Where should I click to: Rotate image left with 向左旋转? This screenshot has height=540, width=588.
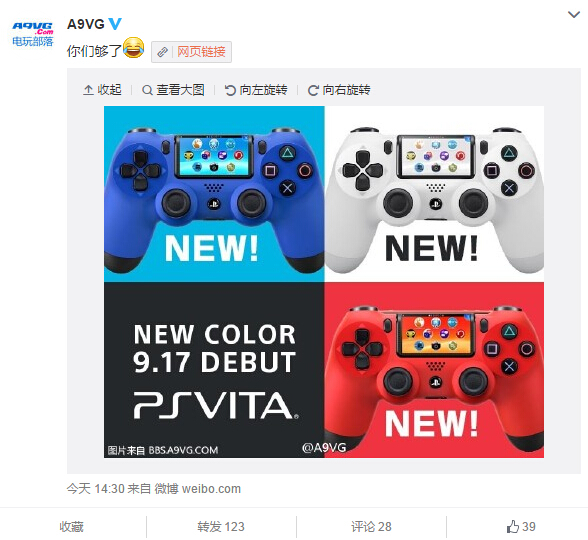click(256, 90)
